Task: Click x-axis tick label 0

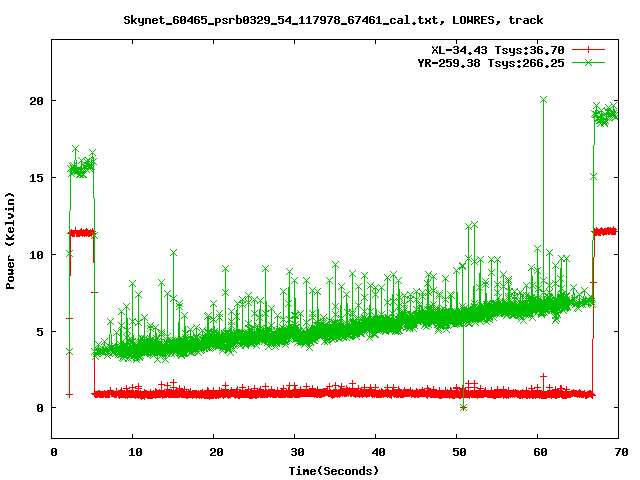Action: point(54,452)
